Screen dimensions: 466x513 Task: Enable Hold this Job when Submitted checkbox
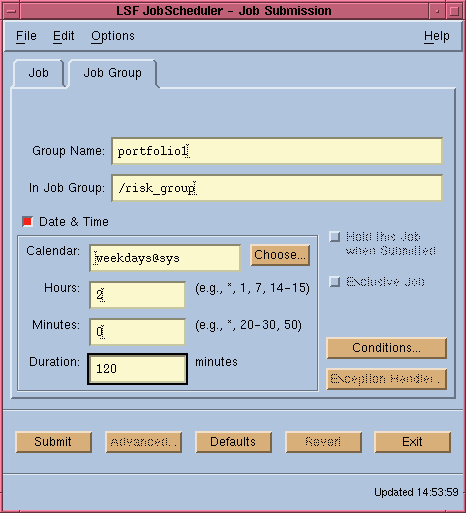click(x=335, y=237)
